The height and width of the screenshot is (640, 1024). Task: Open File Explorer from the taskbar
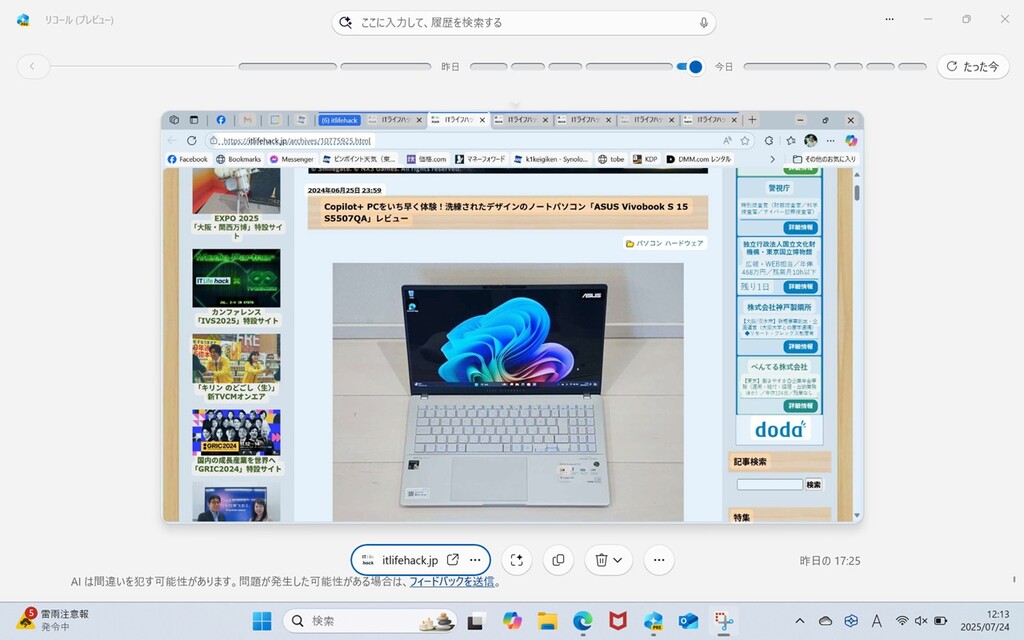(x=547, y=620)
